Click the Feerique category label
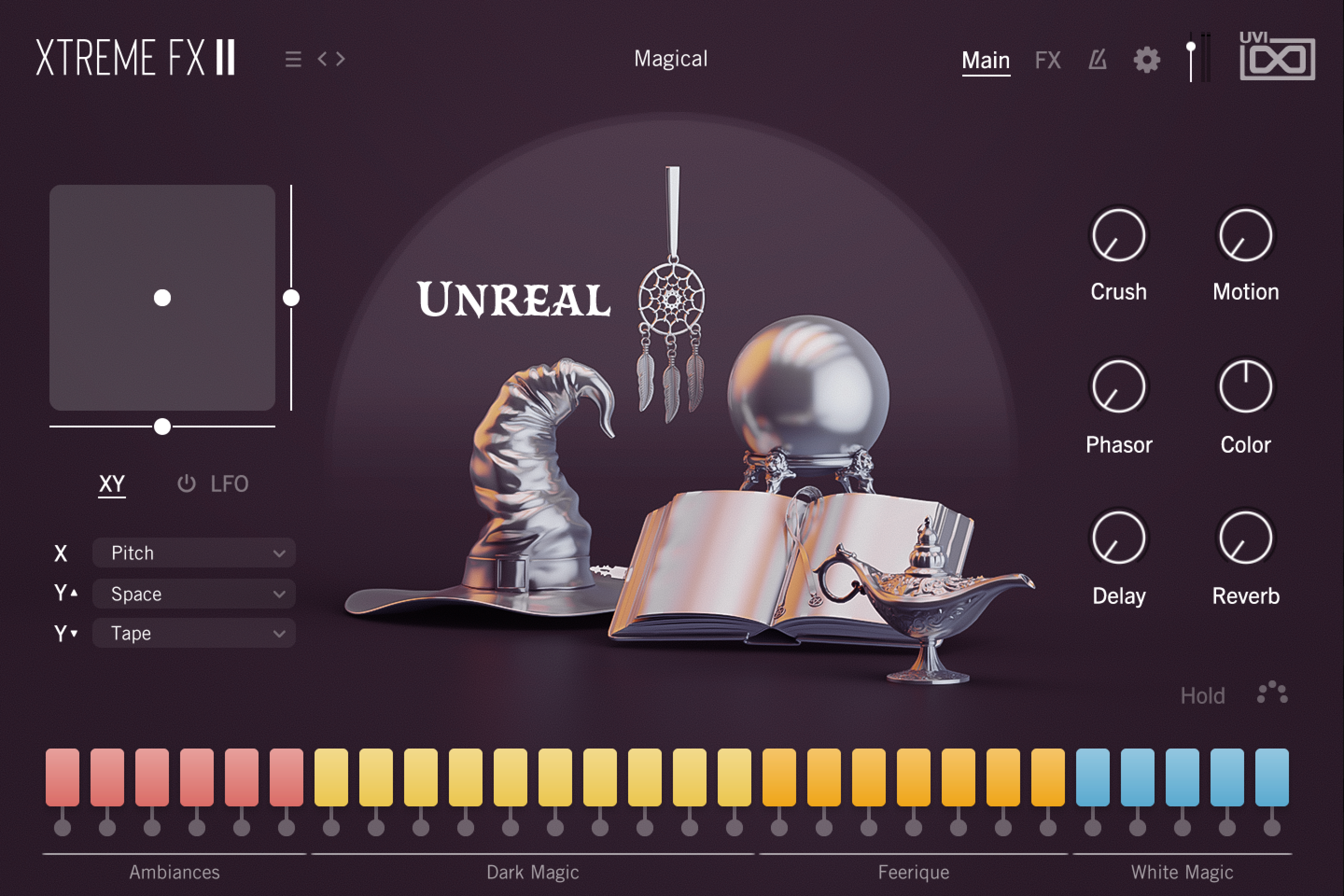 pyautogui.click(x=914, y=872)
